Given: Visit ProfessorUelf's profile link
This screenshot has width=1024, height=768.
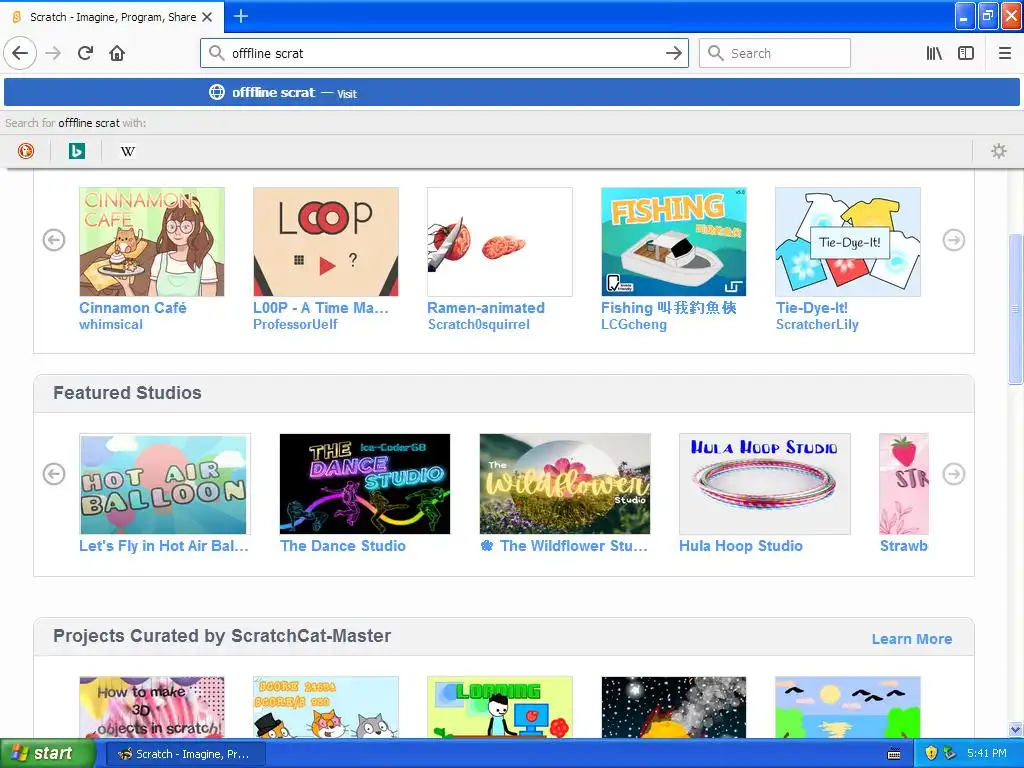Looking at the screenshot, I should coord(295,325).
